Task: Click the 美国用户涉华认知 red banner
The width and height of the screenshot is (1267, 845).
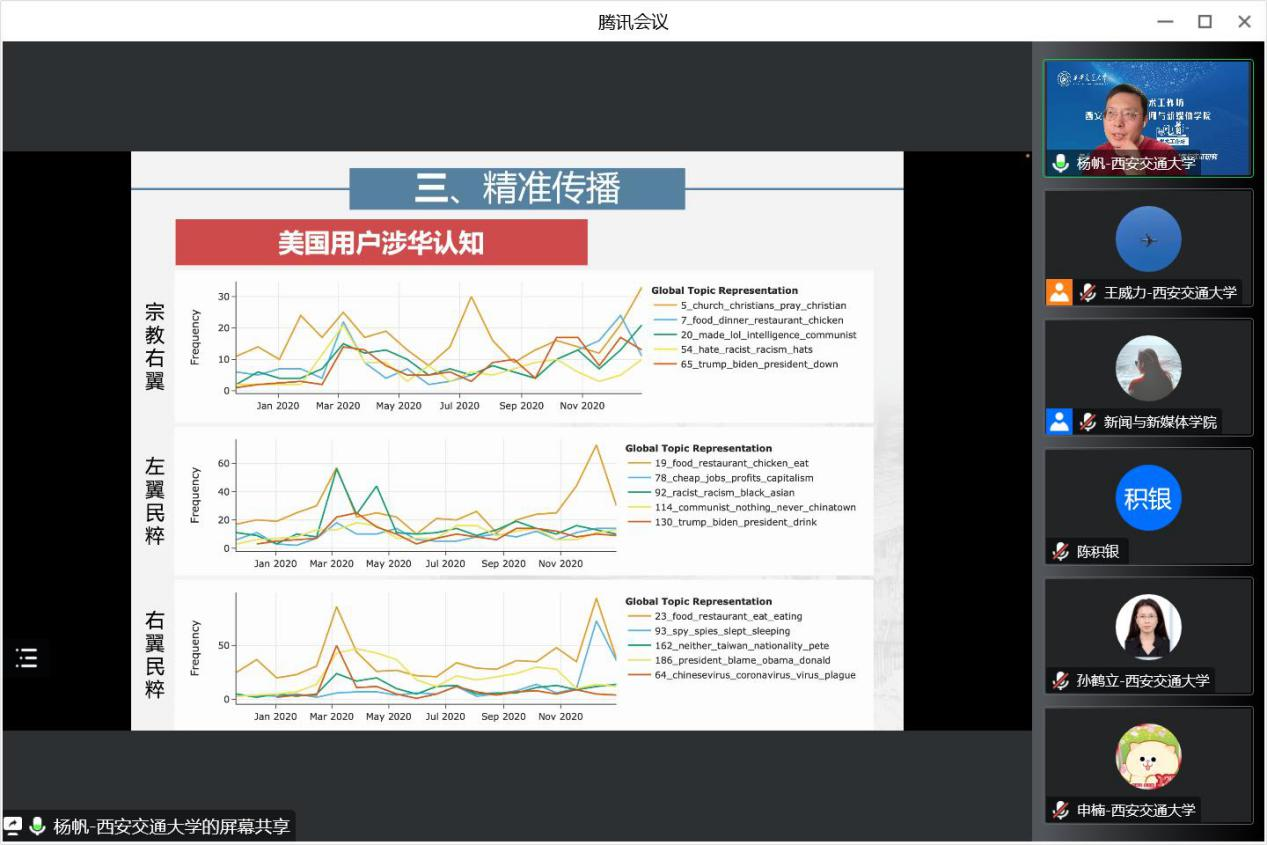Action: (x=381, y=243)
